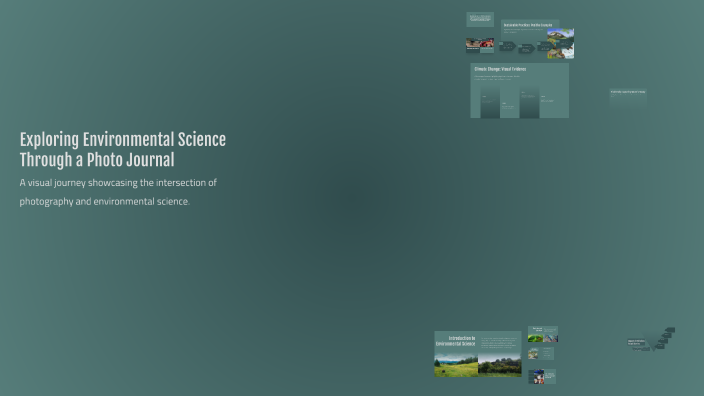Click the dark hillside photo in the Introduction slide
The width and height of the screenshot is (704, 396).
click(x=500, y=365)
